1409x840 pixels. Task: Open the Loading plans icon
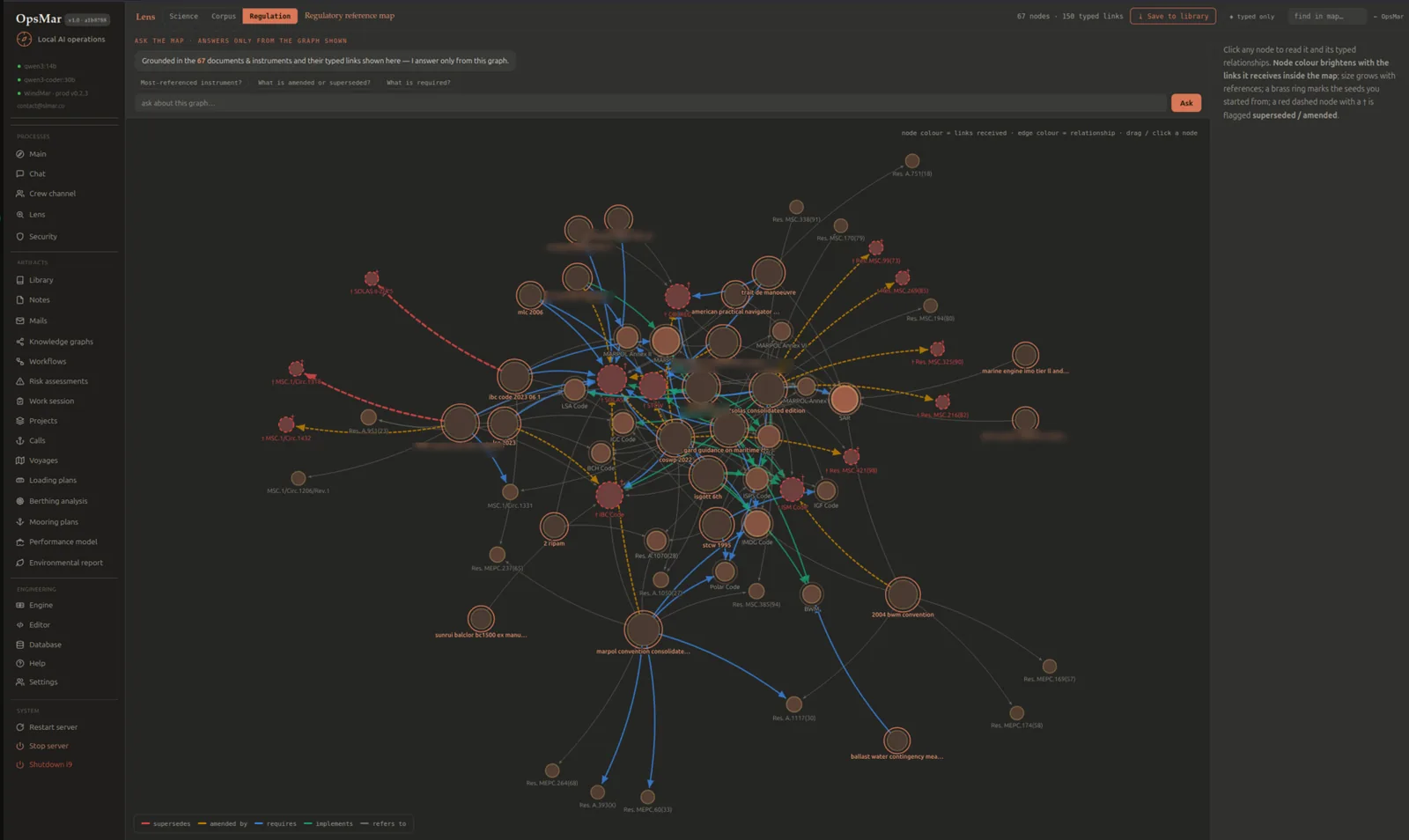click(x=20, y=481)
